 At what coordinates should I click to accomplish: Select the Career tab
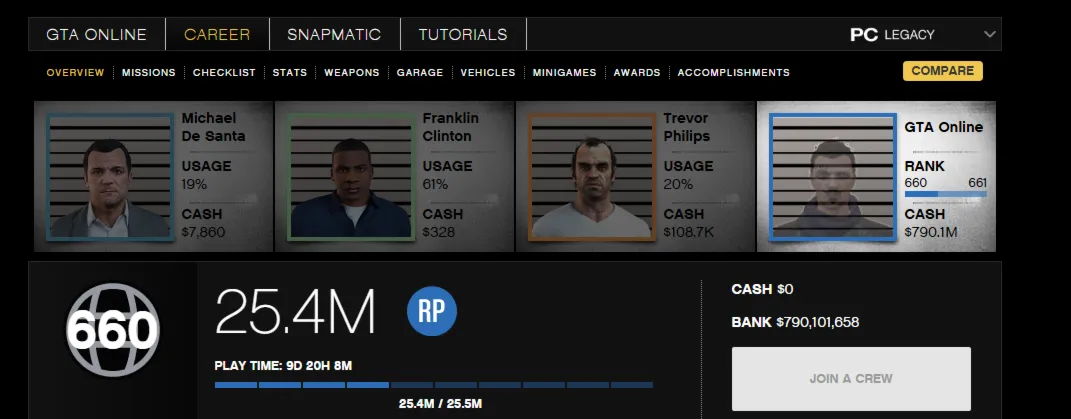(x=217, y=34)
